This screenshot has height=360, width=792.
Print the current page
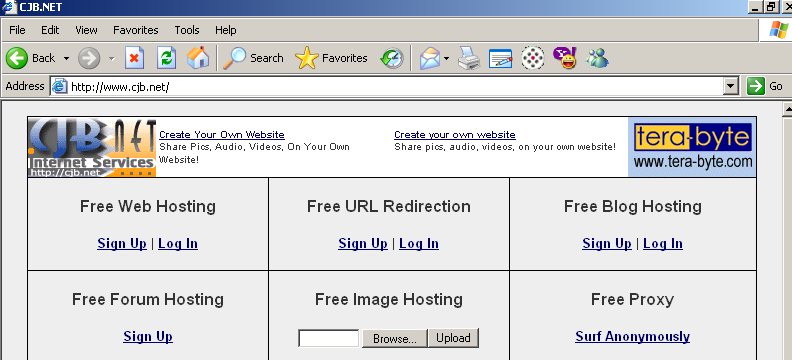469,58
